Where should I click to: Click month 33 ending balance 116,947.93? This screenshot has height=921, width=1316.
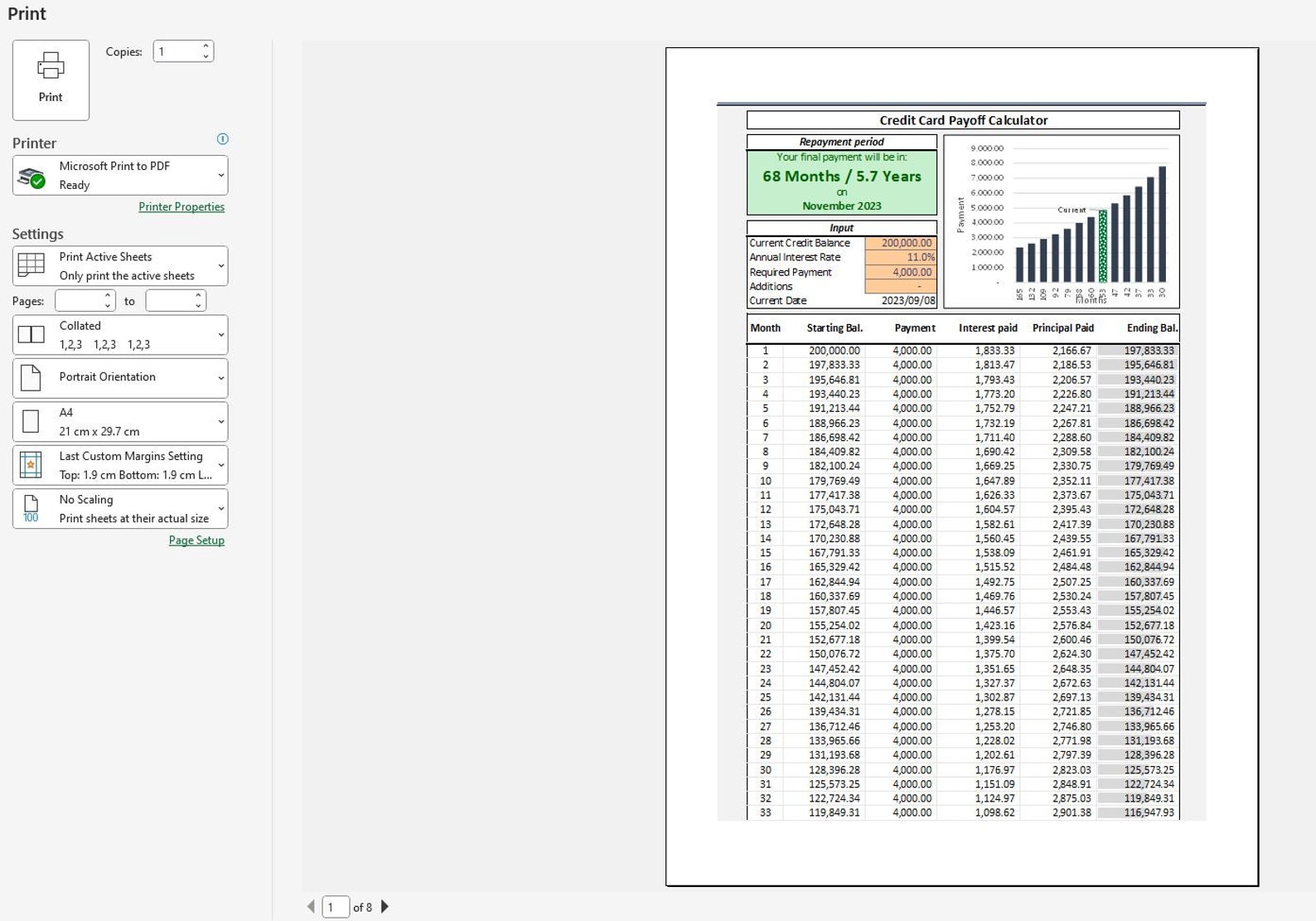pos(1149,812)
